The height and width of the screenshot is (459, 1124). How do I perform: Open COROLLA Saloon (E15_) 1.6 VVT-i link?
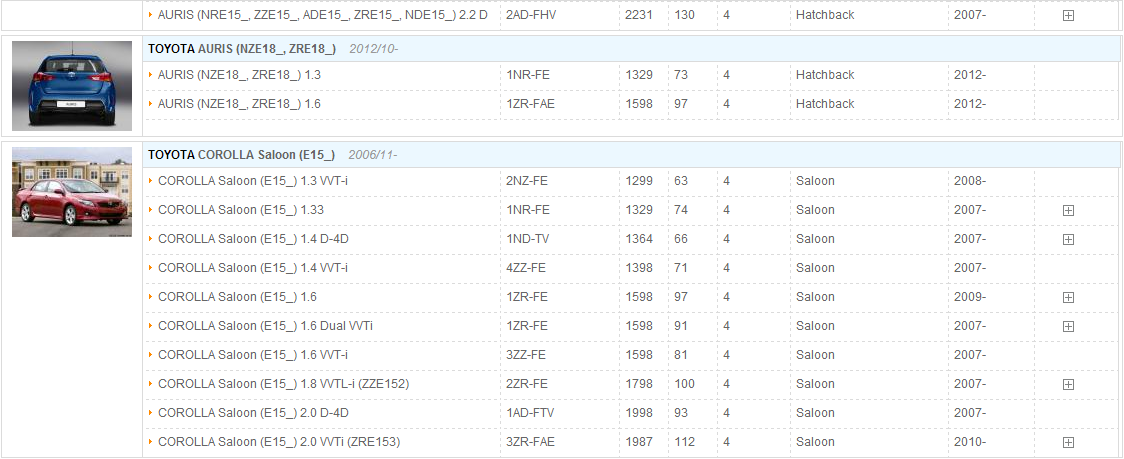point(253,355)
